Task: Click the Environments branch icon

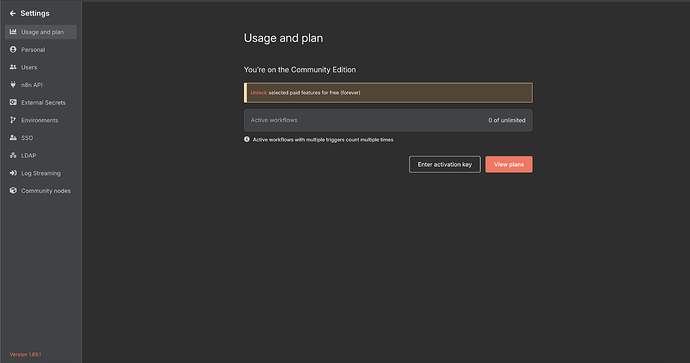Action: pyautogui.click(x=13, y=120)
